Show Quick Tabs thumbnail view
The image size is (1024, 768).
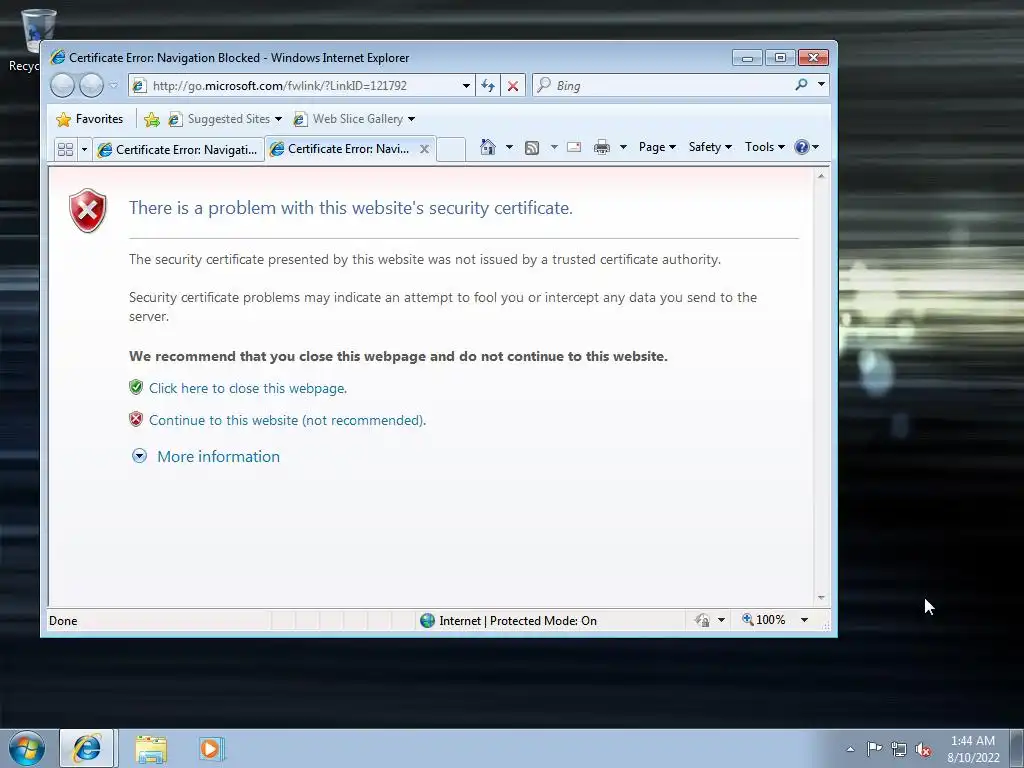tap(65, 150)
